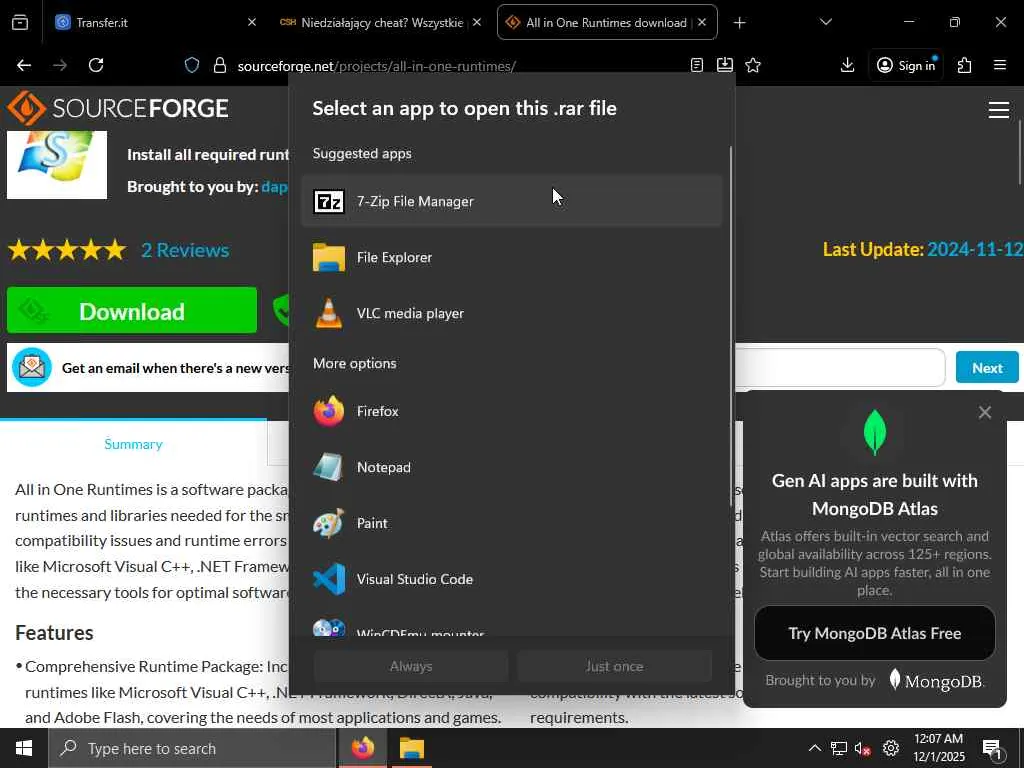Image resolution: width=1024 pixels, height=768 pixels.
Task: Click the install web app icon in address bar
Action: (725, 65)
